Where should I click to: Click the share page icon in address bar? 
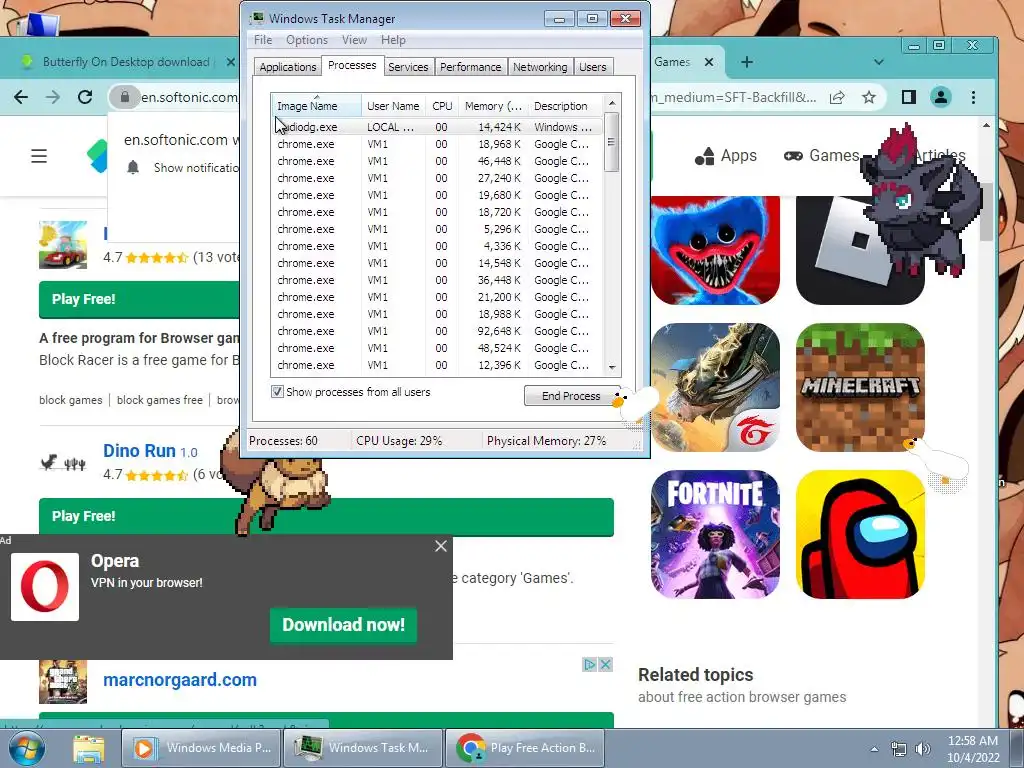point(837,97)
